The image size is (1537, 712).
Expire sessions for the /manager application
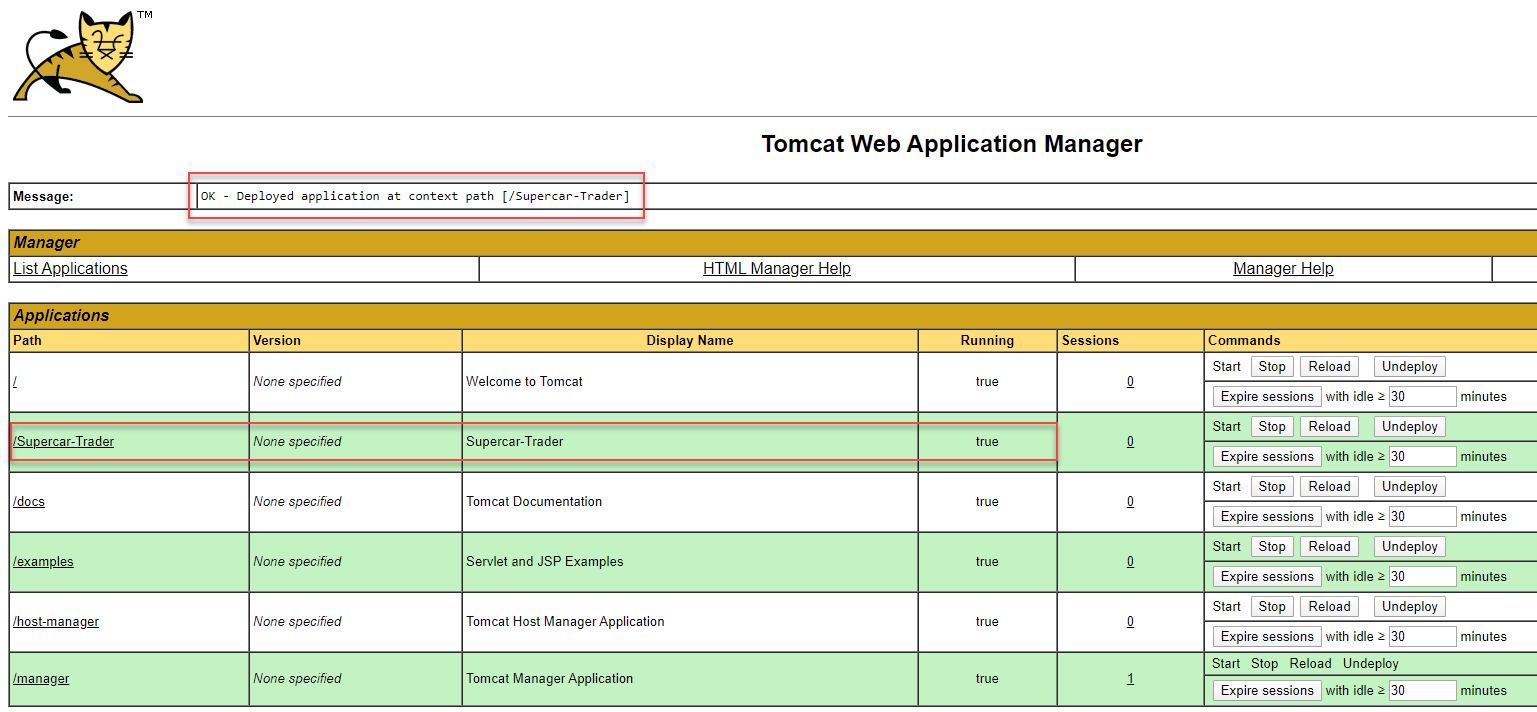click(x=1267, y=691)
